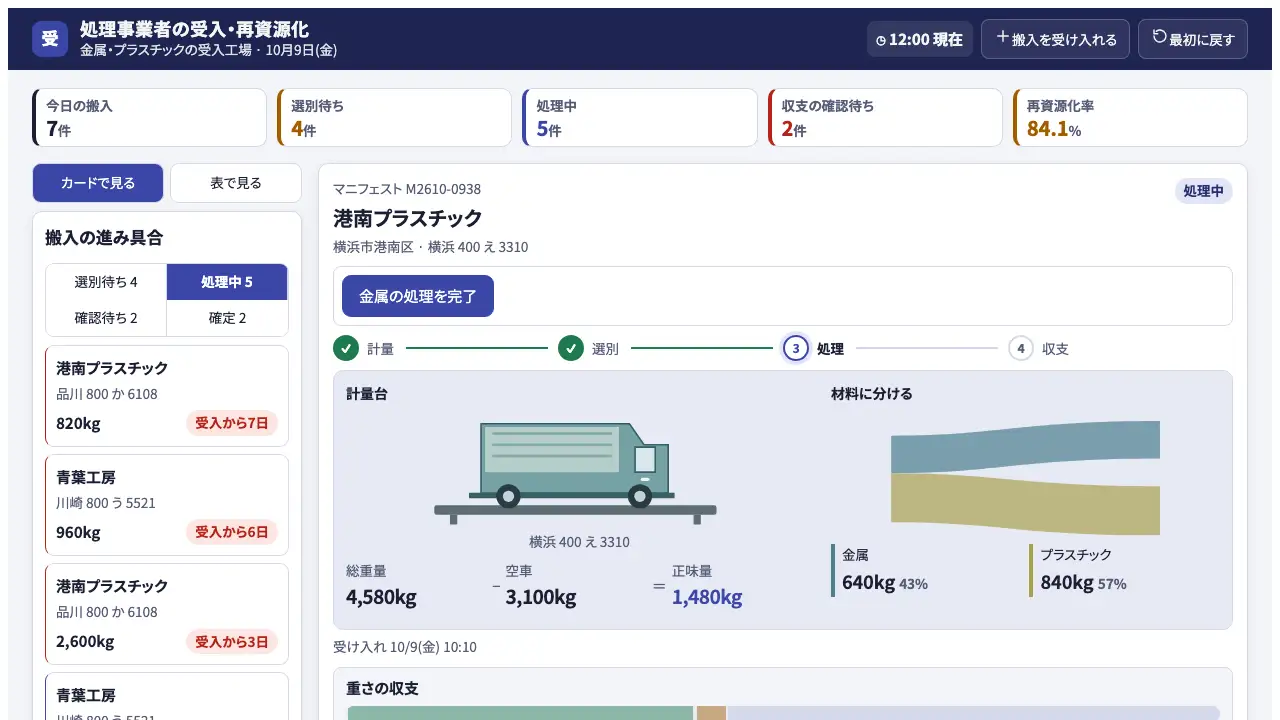This screenshot has height=720, width=1280.
Task: Click the olive plastic flow band
Action: [1025, 503]
